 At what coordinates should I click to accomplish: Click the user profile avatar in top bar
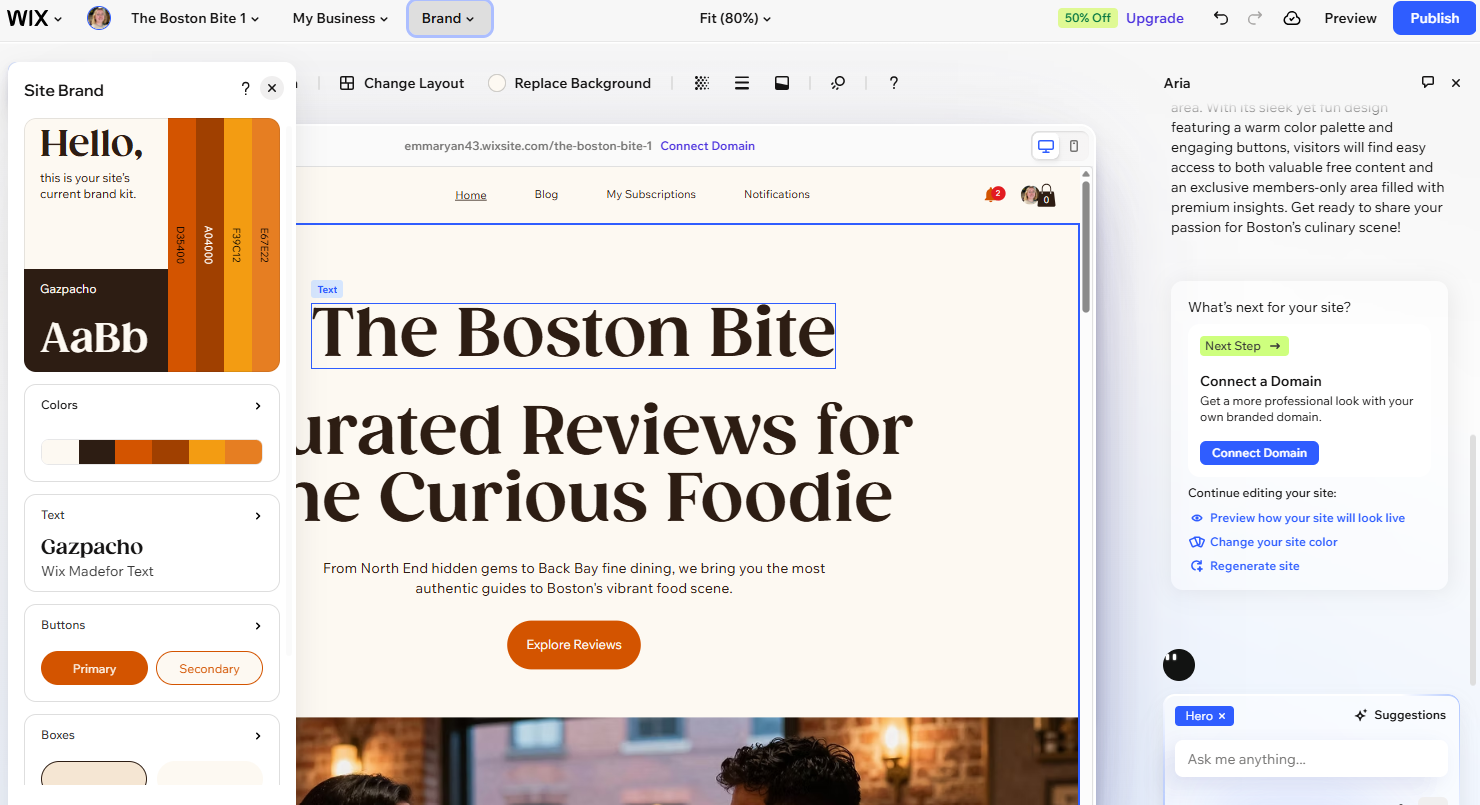99,18
